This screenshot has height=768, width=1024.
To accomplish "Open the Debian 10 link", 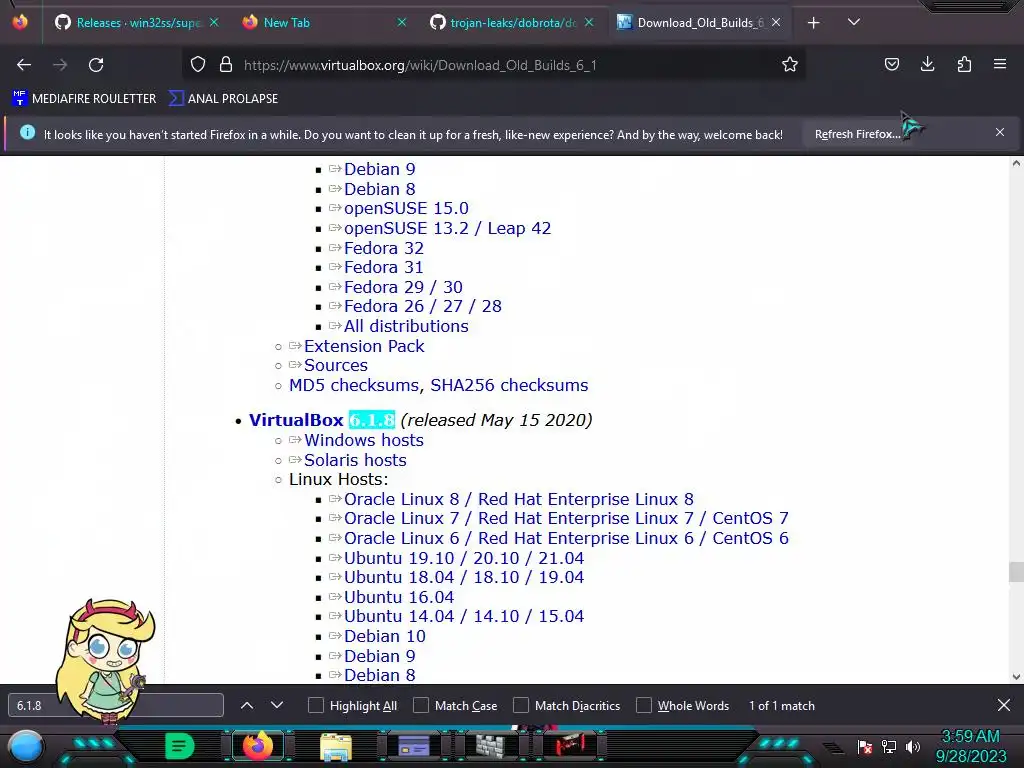I will (385, 636).
